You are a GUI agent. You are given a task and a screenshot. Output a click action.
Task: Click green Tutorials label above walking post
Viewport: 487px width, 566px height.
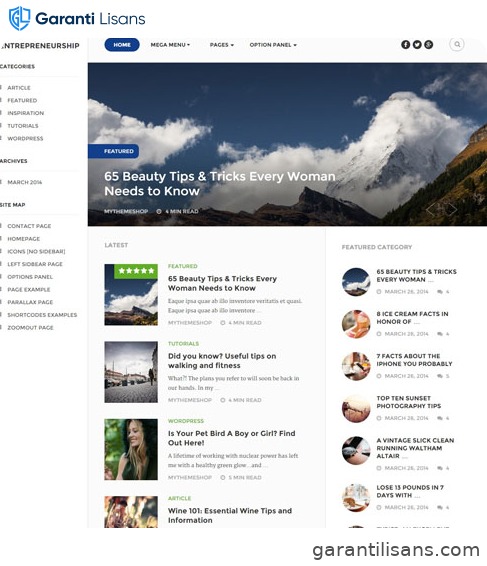[183, 344]
